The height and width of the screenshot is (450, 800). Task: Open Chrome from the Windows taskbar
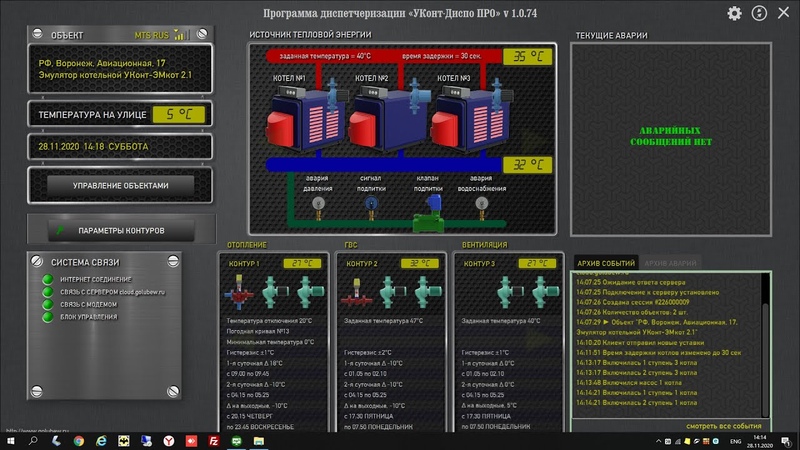point(79,441)
